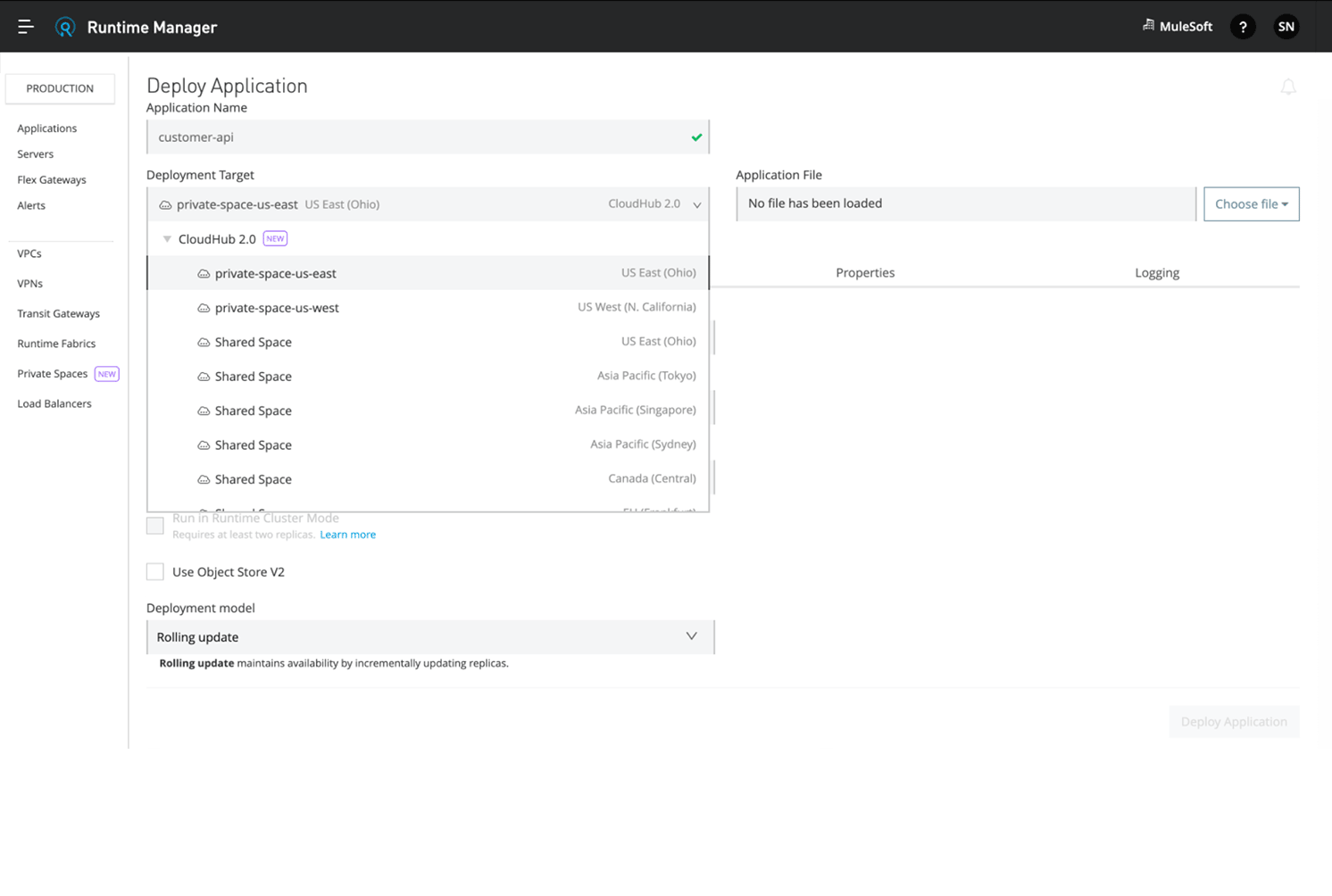Screen dimensions: 1332x896
Task: Open the Choose file dropdown button
Action: [x=1251, y=203]
